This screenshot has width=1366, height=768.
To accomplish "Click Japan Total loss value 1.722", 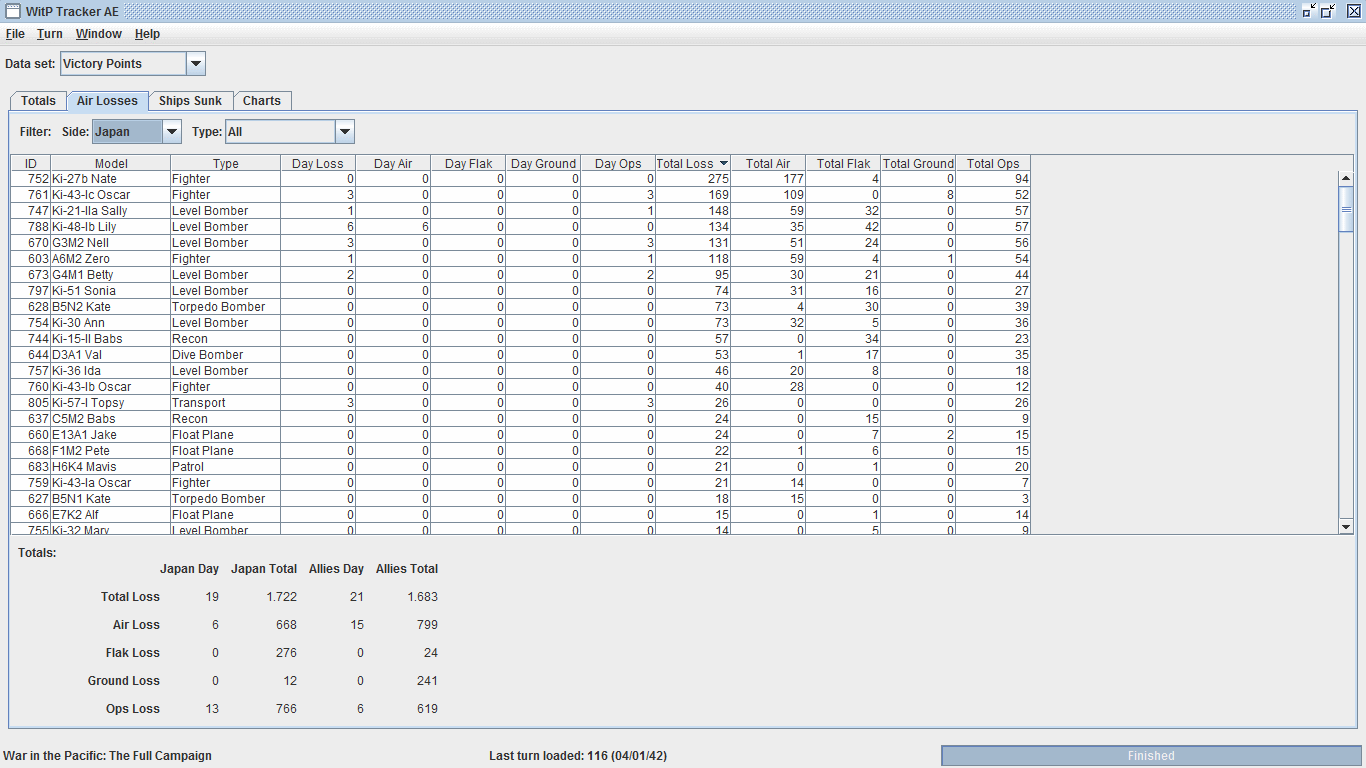I will pos(281,597).
